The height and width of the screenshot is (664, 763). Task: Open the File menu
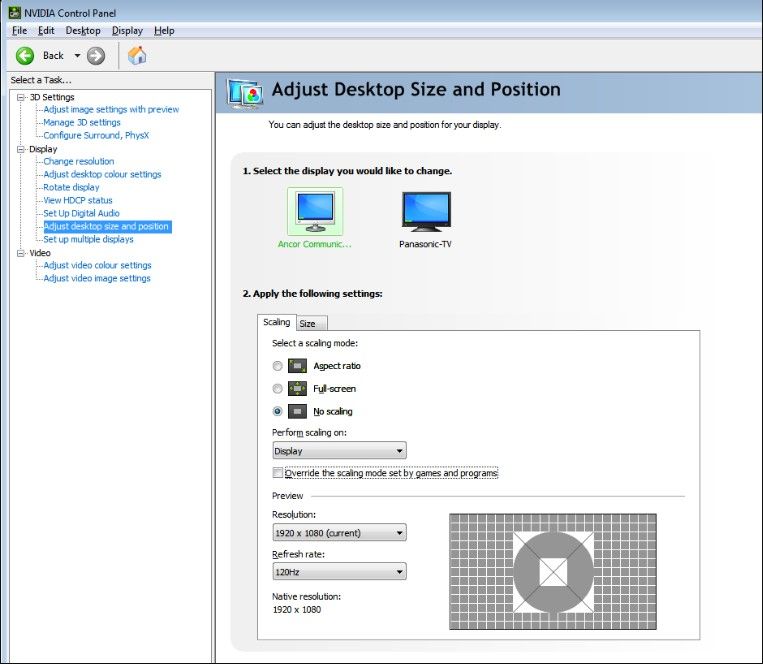pyautogui.click(x=19, y=31)
